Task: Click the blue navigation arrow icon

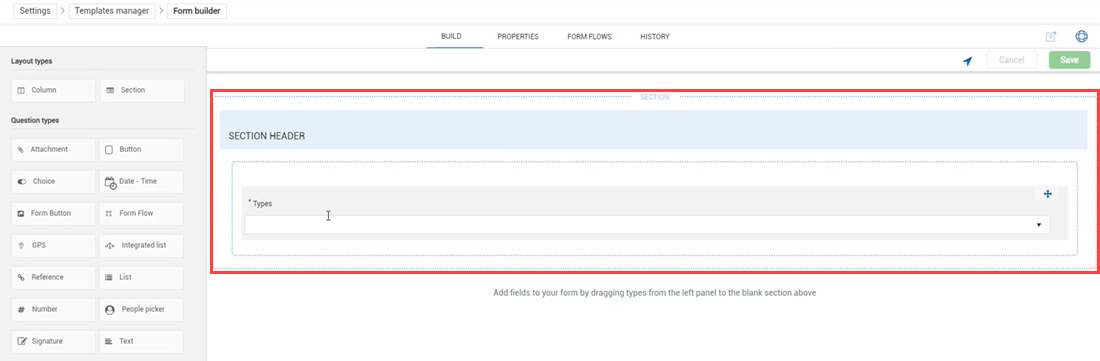Action: point(967,61)
